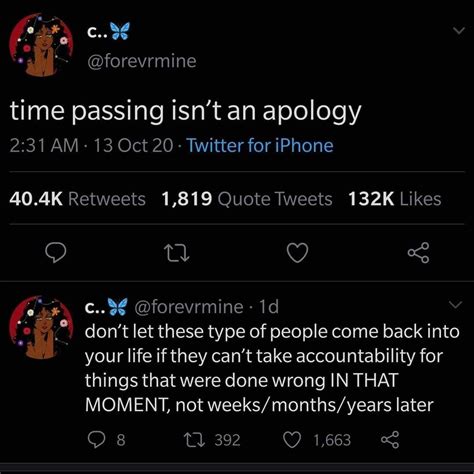The width and height of the screenshot is (474, 474).
Task: Expand the reply tweet's options chevron
Action: pyautogui.click(x=455, y=305)
